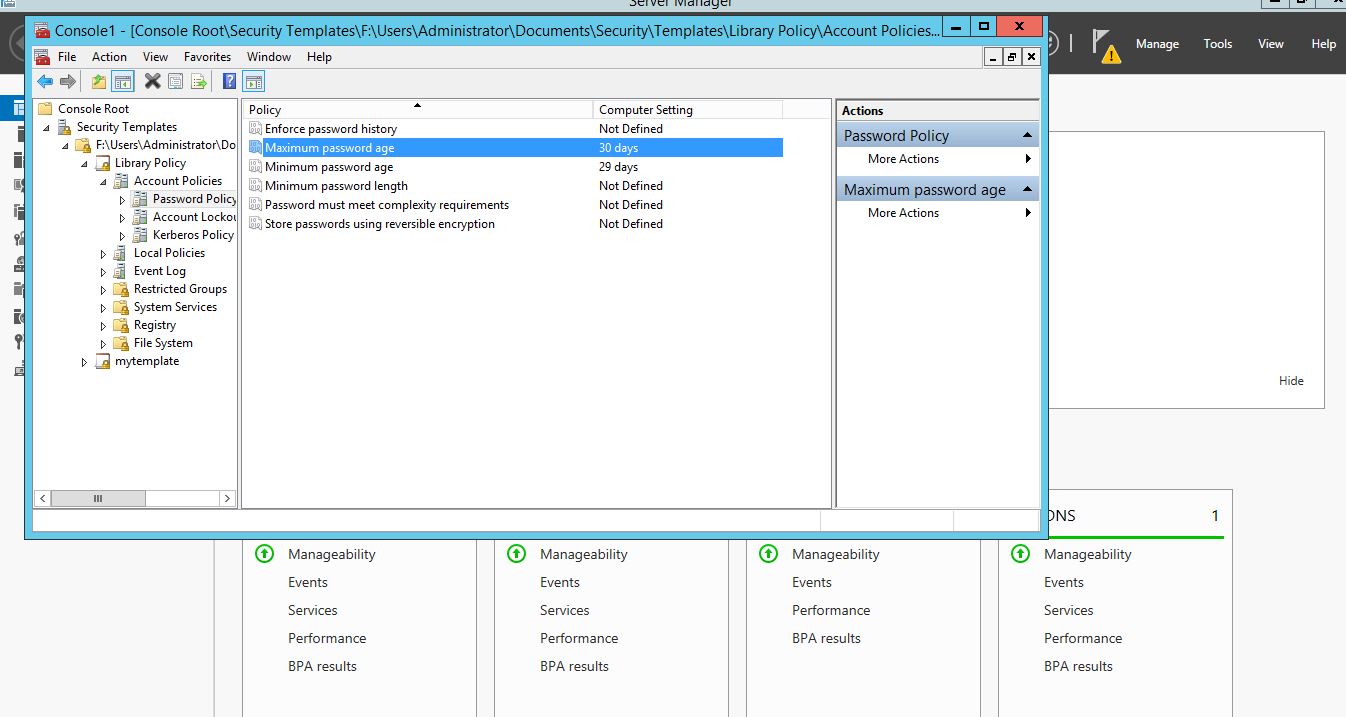Screen dimensions: 1346x717
Task: Open Minimum password length policy entry
Action: (335, 186)
